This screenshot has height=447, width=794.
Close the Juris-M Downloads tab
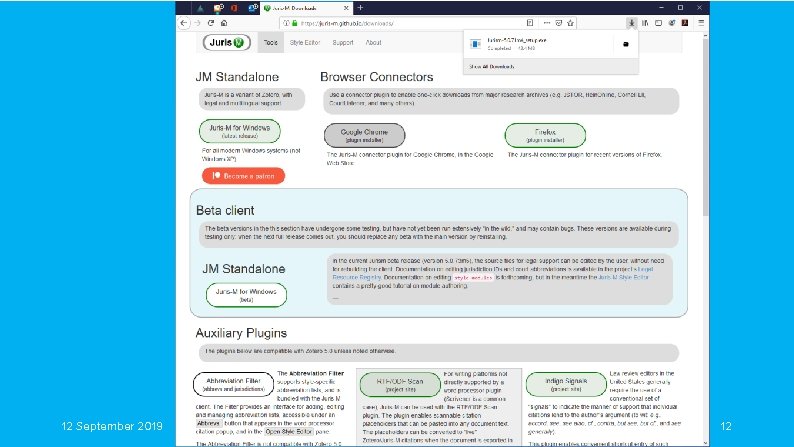click(346, 8)
